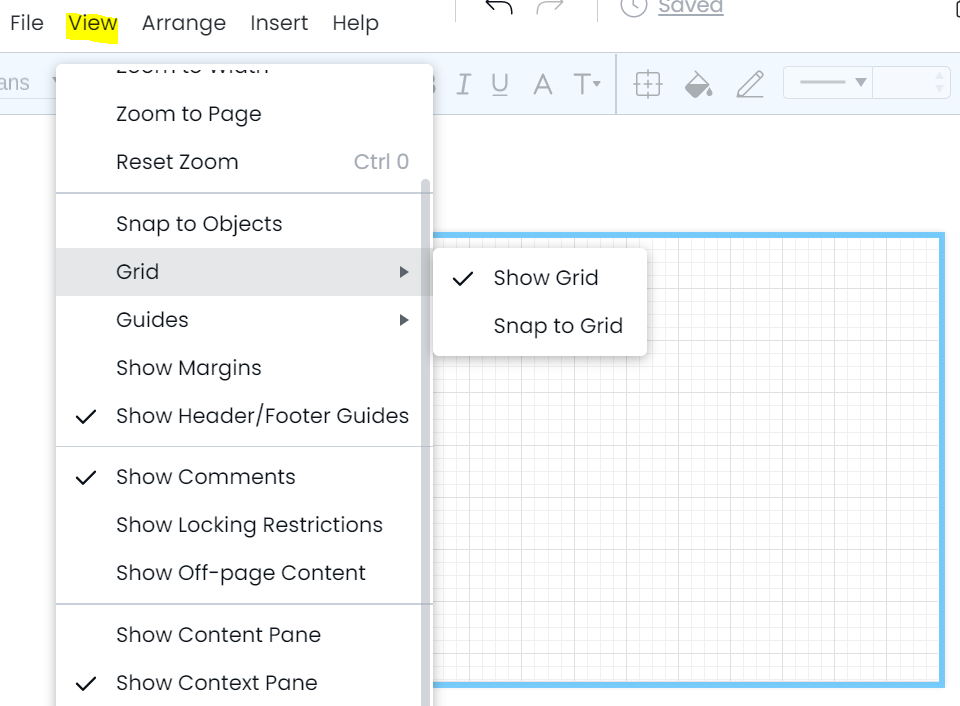Viewport: 960px width, 706px height.
Task: Click the shape options crosshair icon
Action: pos(647,84)
